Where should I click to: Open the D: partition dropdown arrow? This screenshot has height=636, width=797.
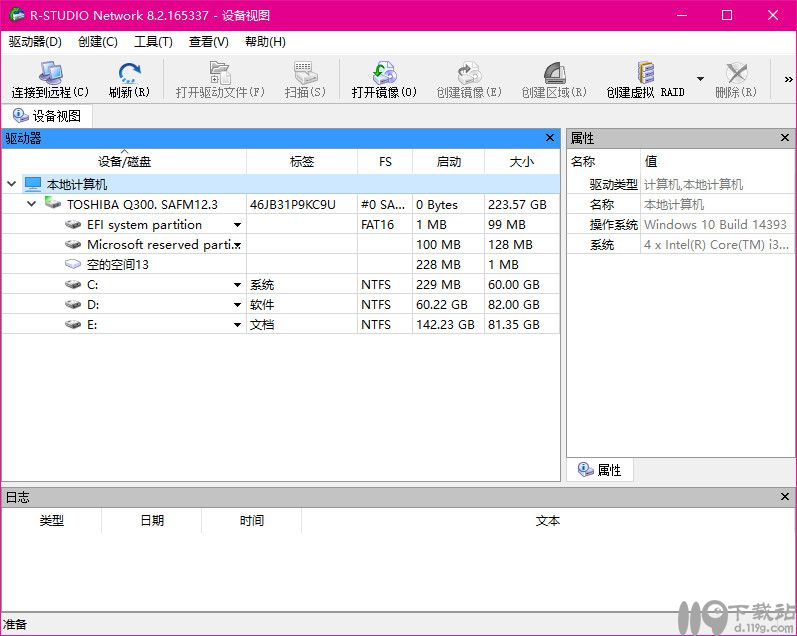237,305
